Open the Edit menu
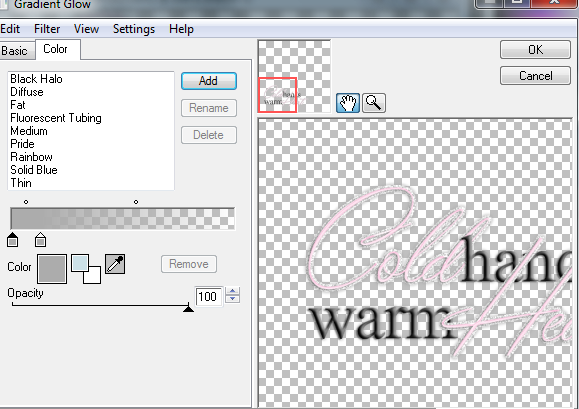 10,29
